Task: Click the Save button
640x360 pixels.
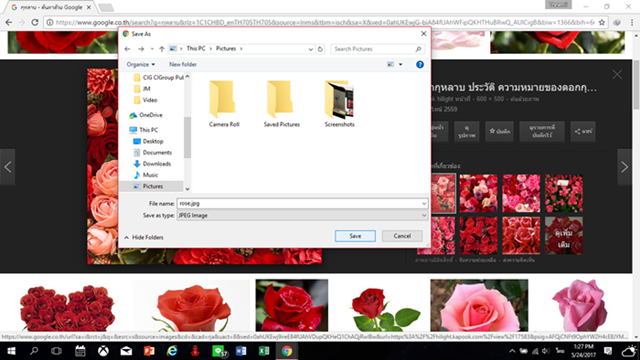Action: click(355, 236)
